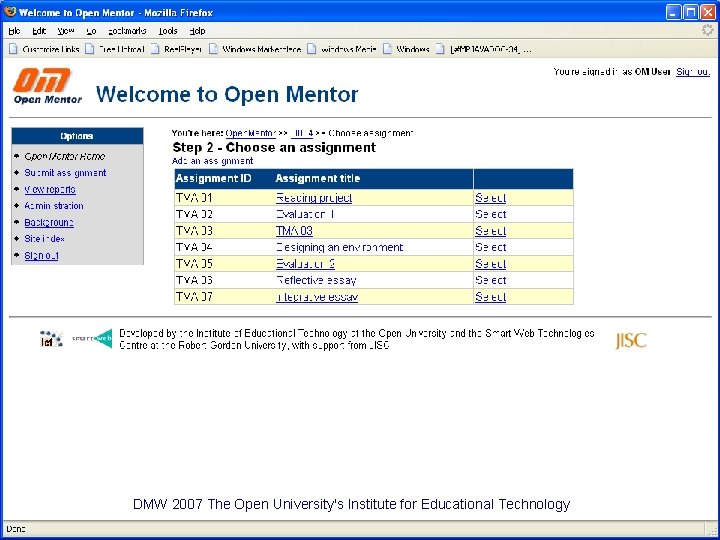Open the TMA 03 assignment title link

(294, 231)
